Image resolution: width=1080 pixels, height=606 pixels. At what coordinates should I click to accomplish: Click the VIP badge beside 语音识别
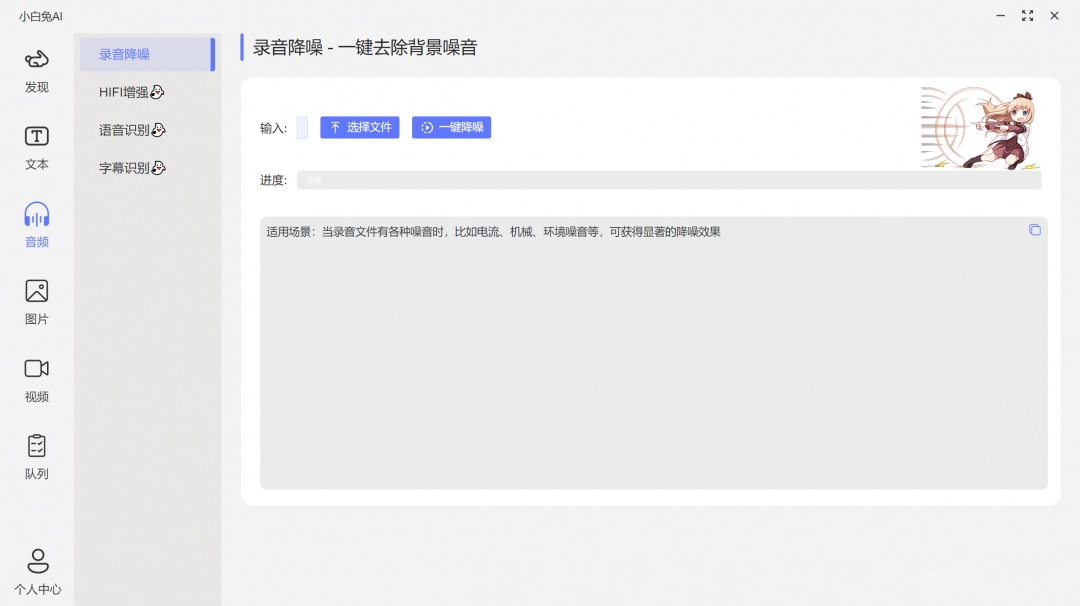[x=155, y=129]
